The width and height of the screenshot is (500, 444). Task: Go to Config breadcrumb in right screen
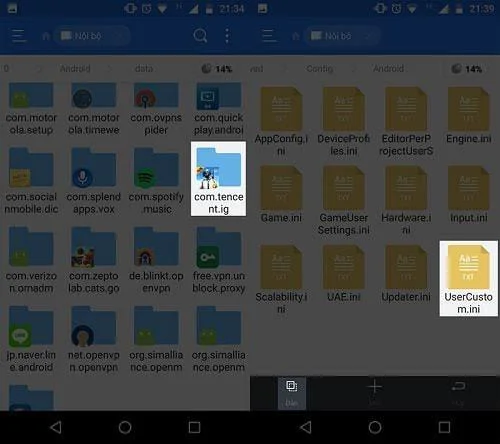(x=320, y=69)
